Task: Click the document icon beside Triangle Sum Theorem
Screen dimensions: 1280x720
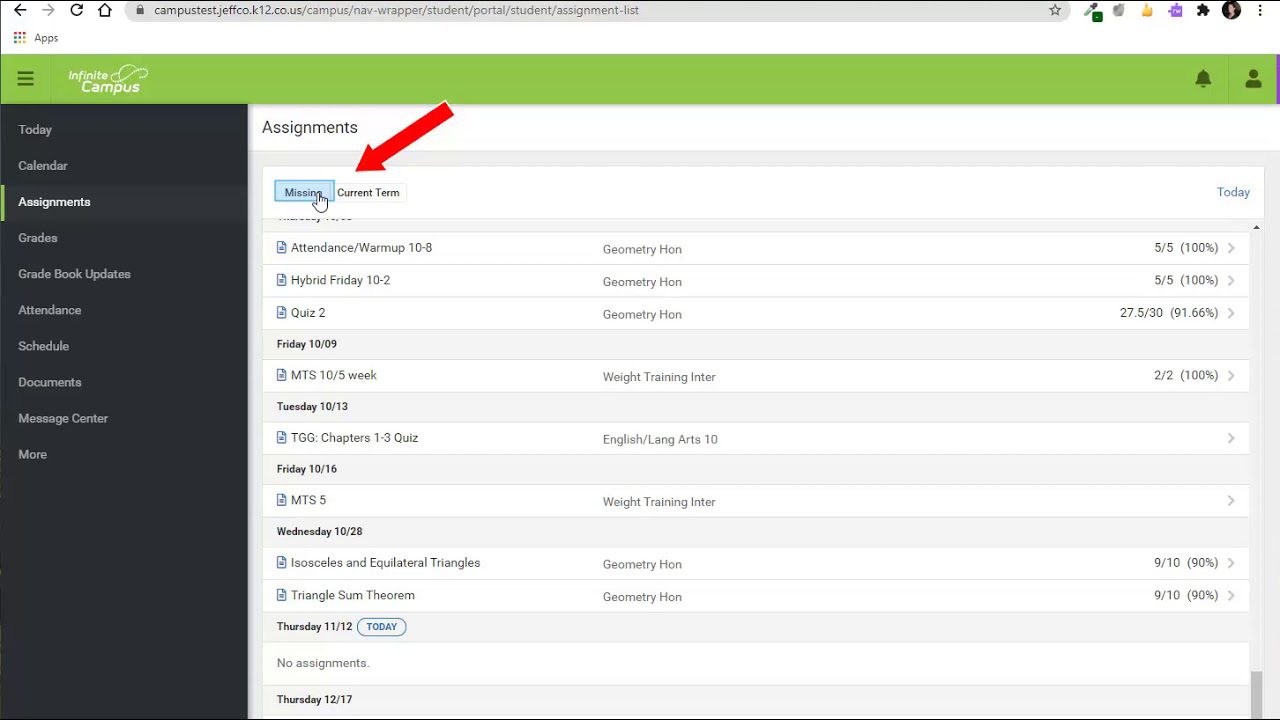Action: [x=282, y=595]
